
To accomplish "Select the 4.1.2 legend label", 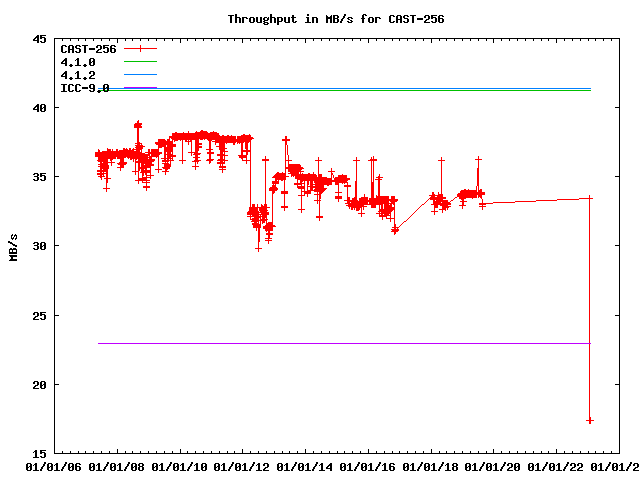I will click(78, 75).
